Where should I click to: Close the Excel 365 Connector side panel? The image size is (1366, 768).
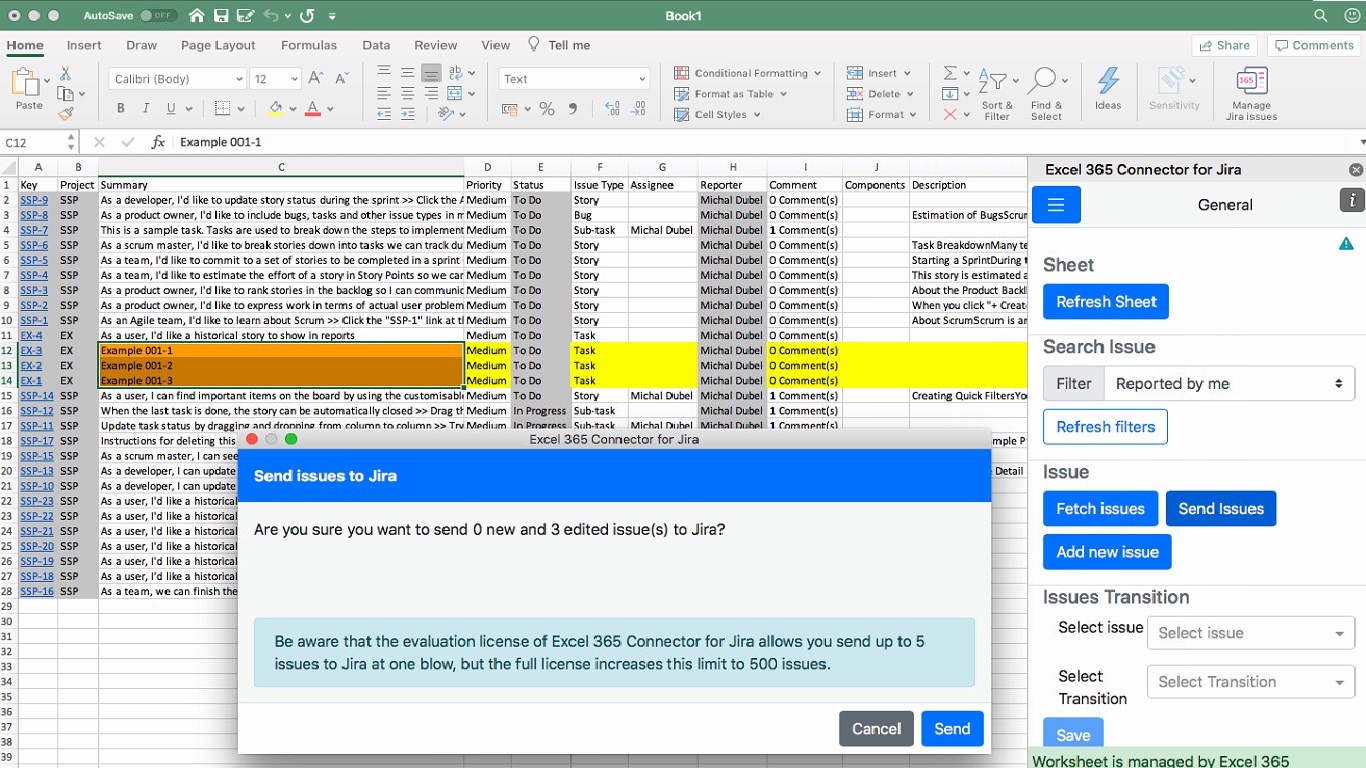pyautogui.click(x=1355, y=170)
